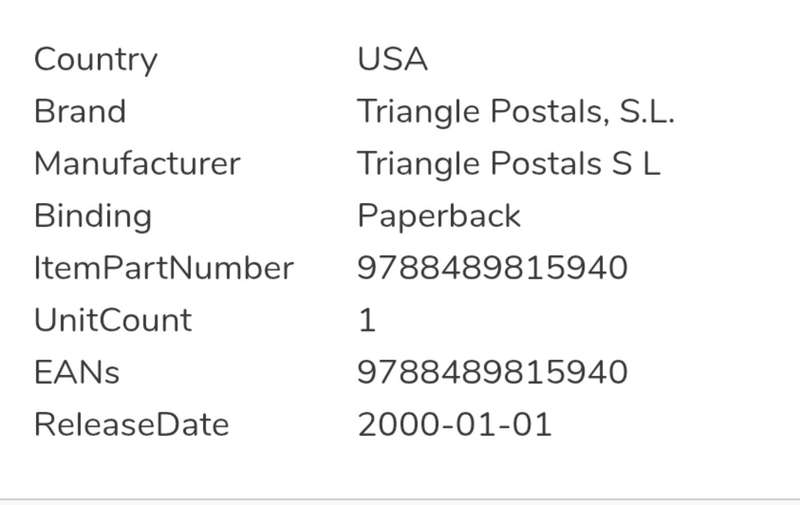Click the S.L. text in Brand value
800x505 pixels.
647,111
